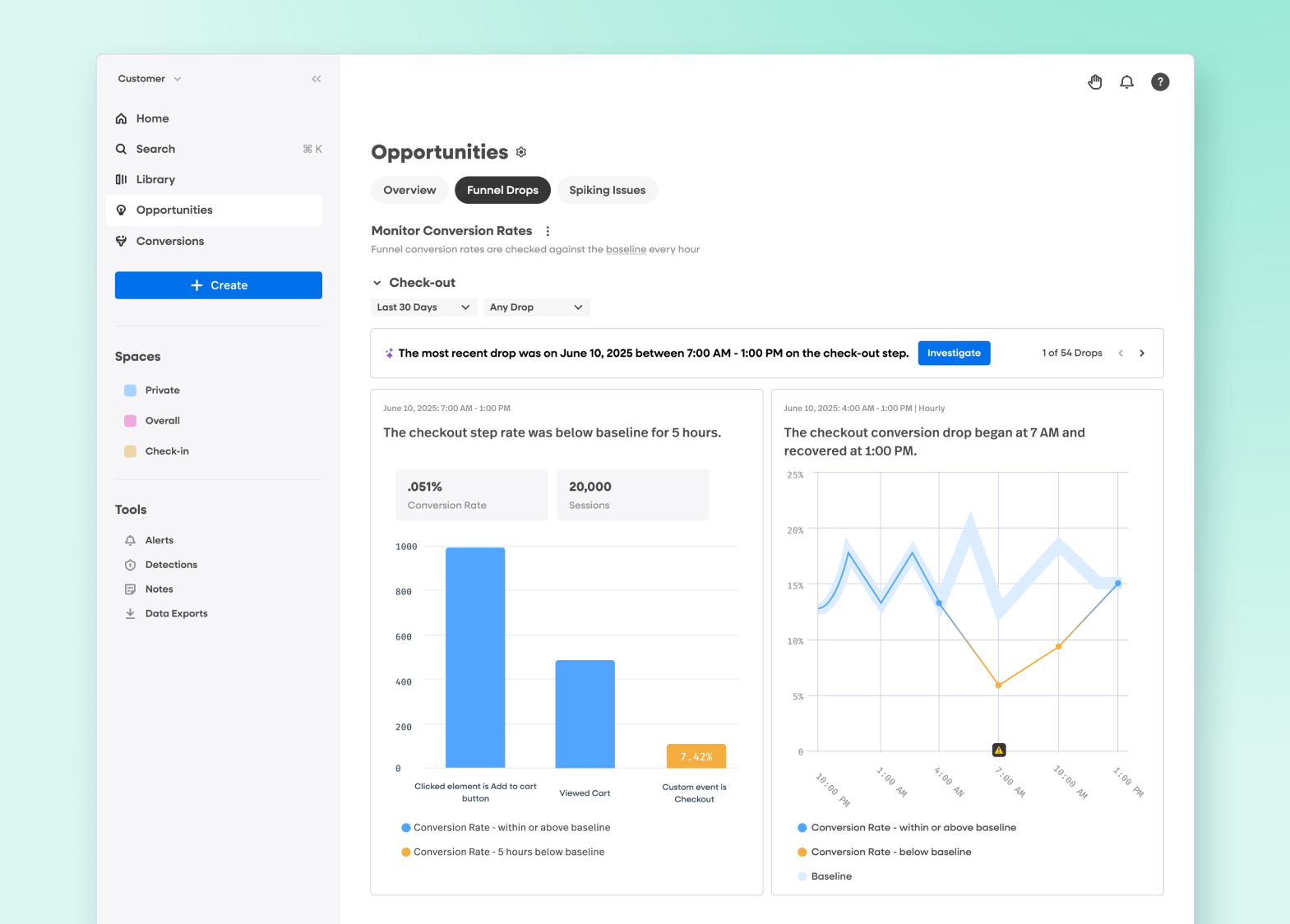Go to next drop arrow
The height and width of the screenshot is (924, 1290).
[1142, 353]
